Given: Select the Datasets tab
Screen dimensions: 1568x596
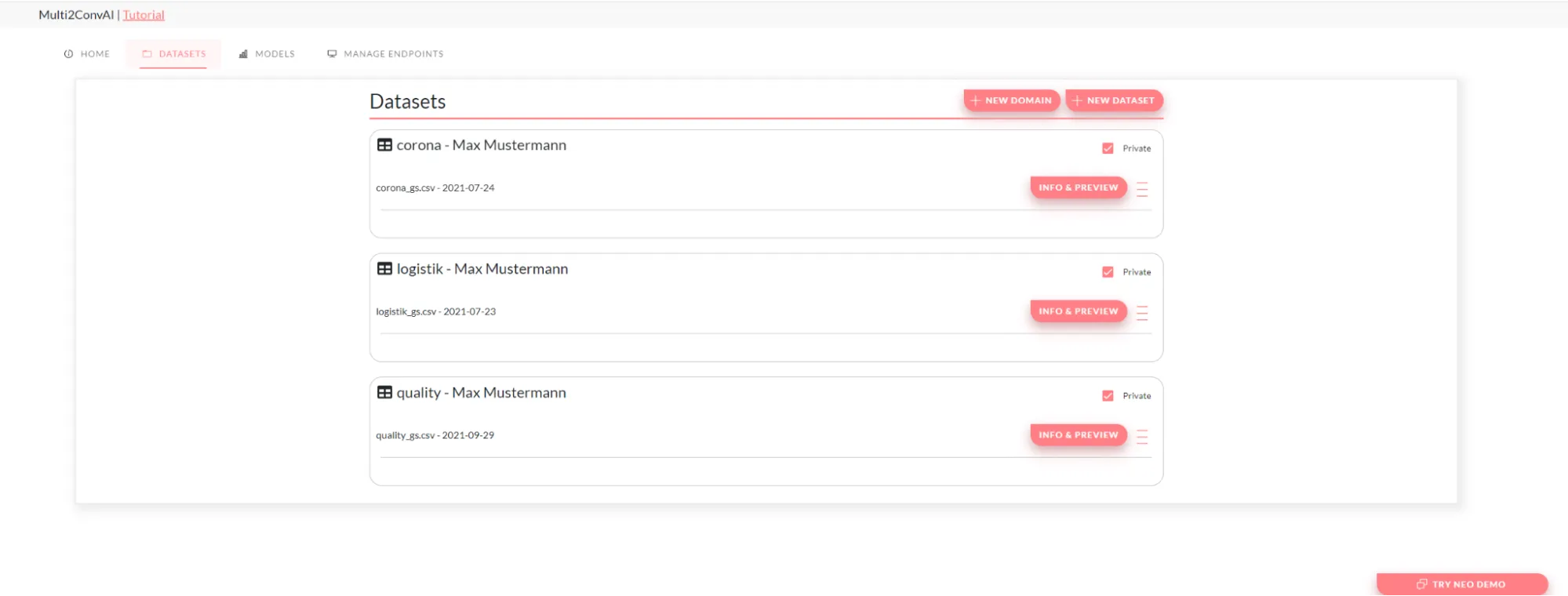Looking at the screenshot, I should tap(174, 54).
